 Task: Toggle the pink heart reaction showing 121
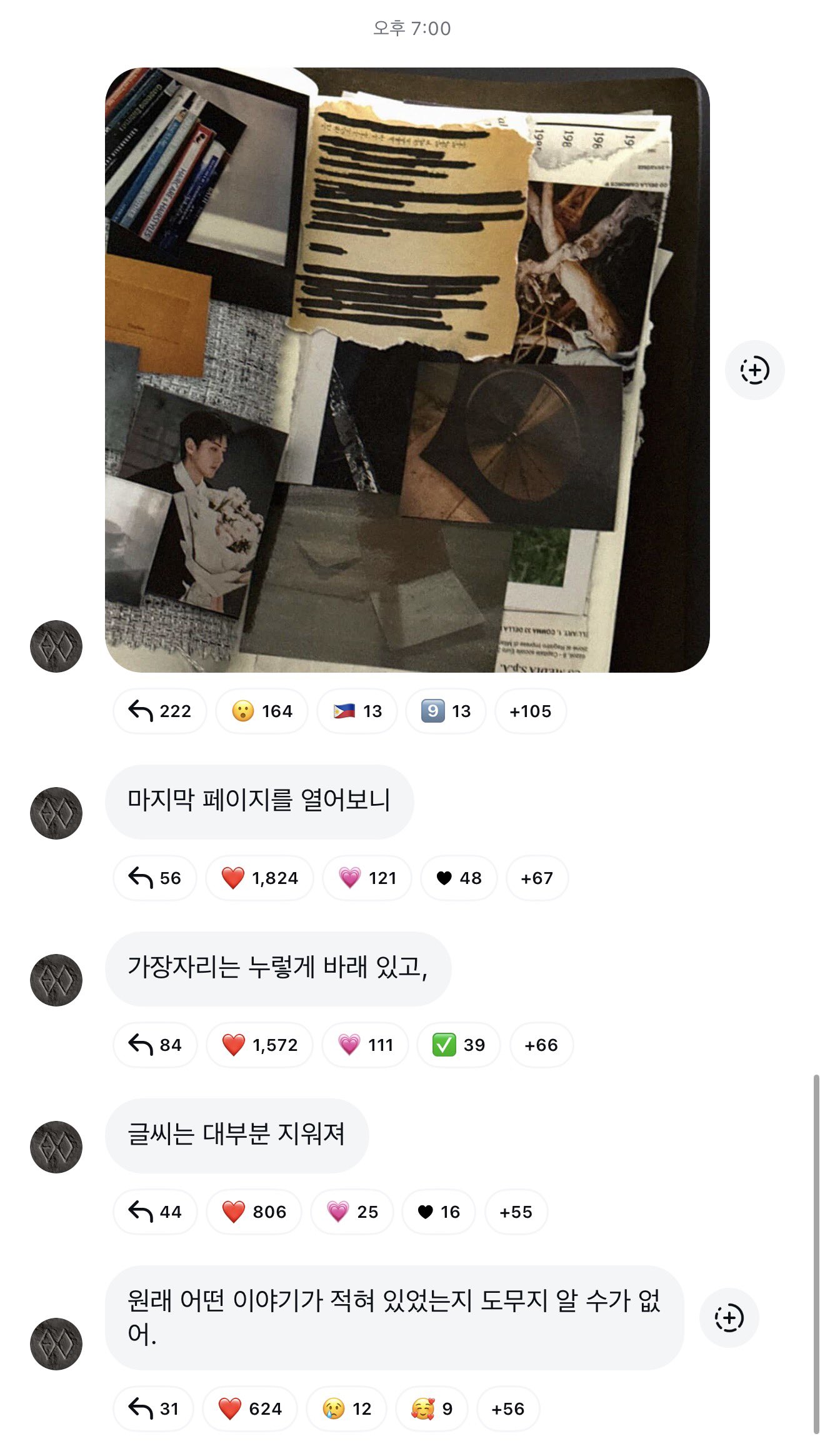367,878
